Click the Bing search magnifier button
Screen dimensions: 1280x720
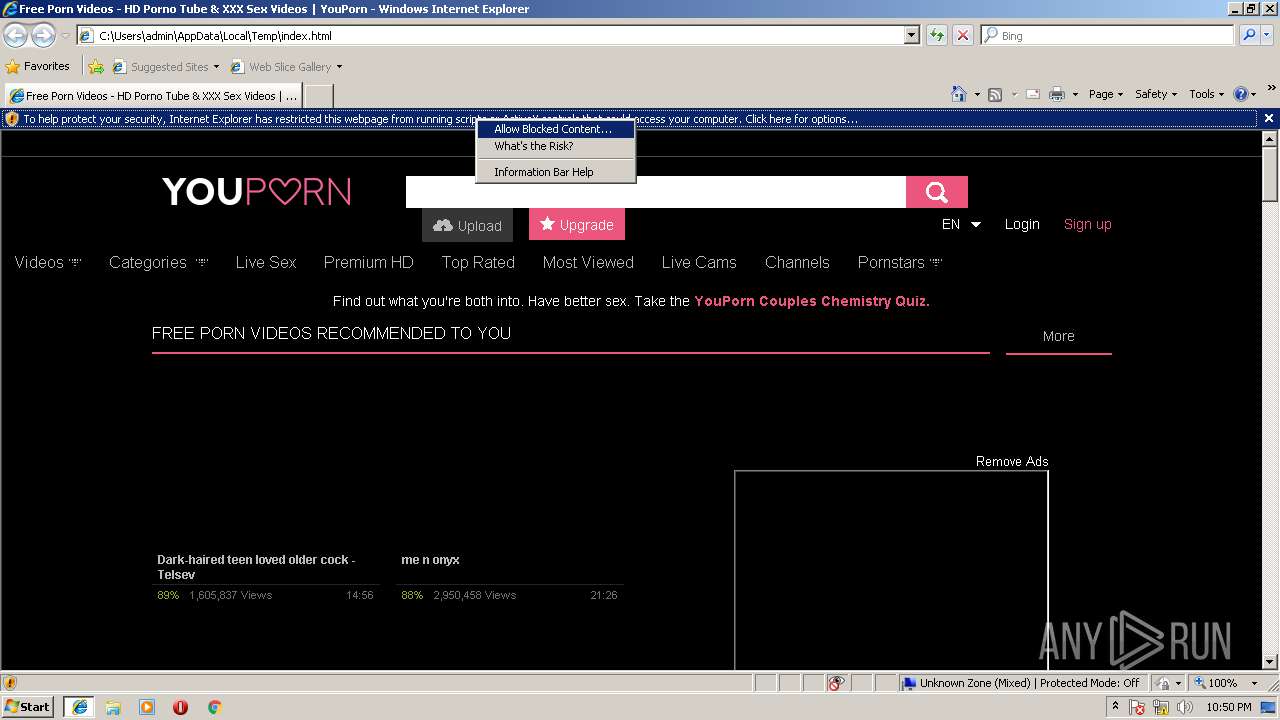[x=1249, y=35]
